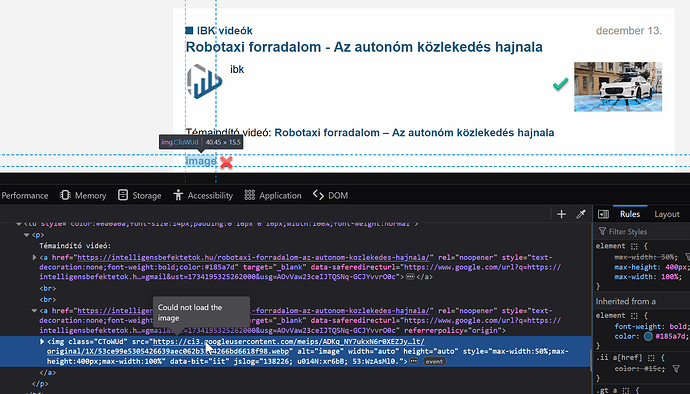The width and height of the screenshot is (690, 394).
Task: Click the funnel icon in Filter Styles
Action: coord(602,232)
